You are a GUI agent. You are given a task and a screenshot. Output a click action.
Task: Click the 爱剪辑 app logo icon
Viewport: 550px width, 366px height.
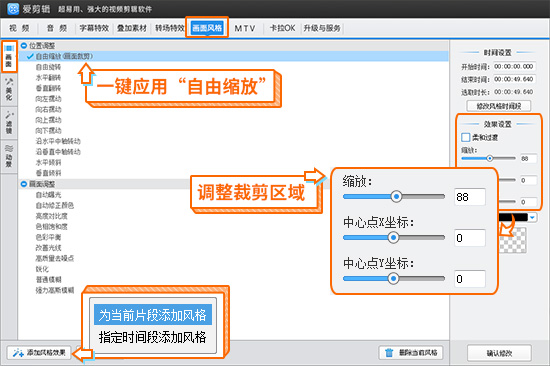click(13, 9)
